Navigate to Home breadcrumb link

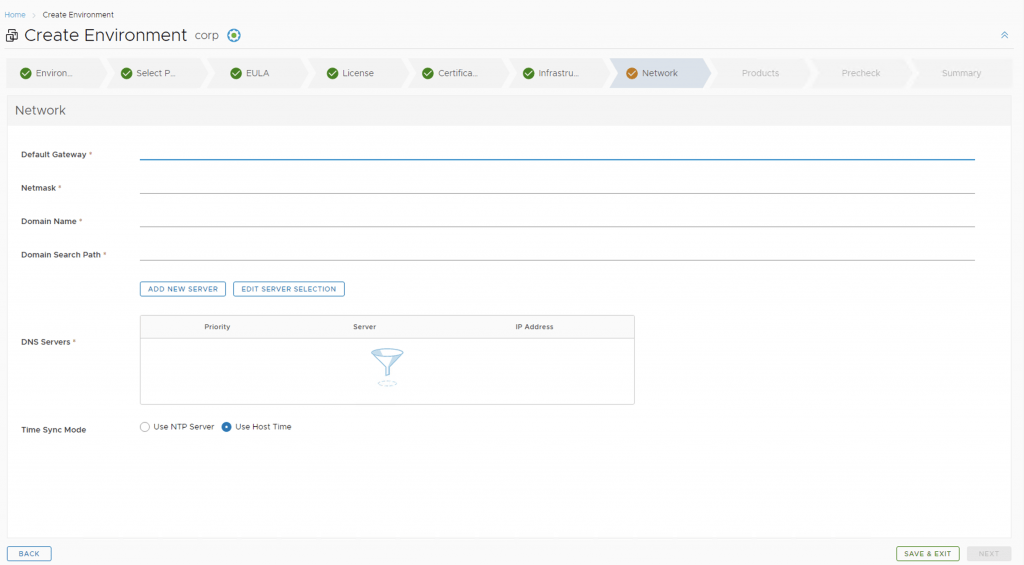coord(15,15)
